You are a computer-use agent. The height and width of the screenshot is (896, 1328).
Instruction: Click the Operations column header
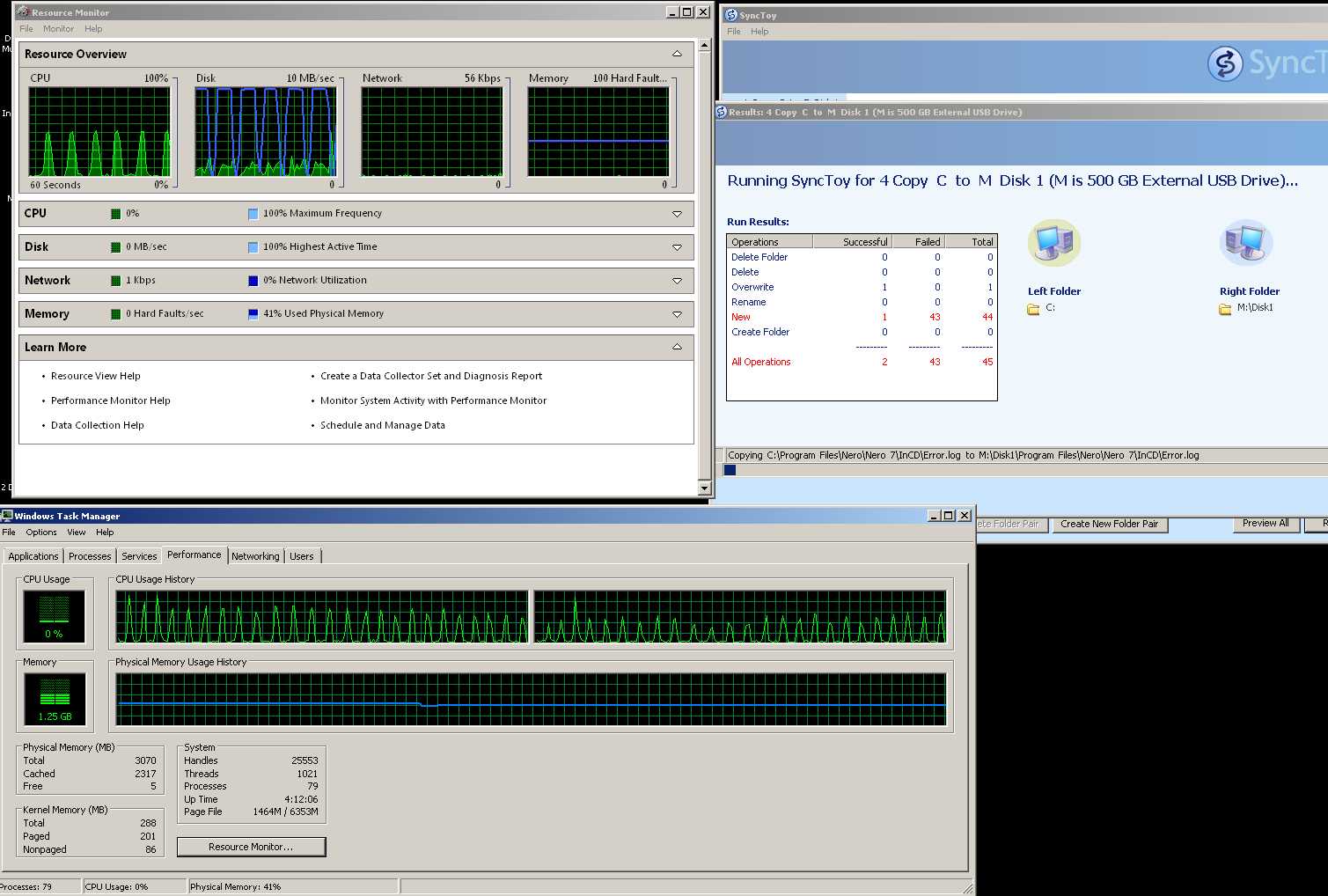770,242
